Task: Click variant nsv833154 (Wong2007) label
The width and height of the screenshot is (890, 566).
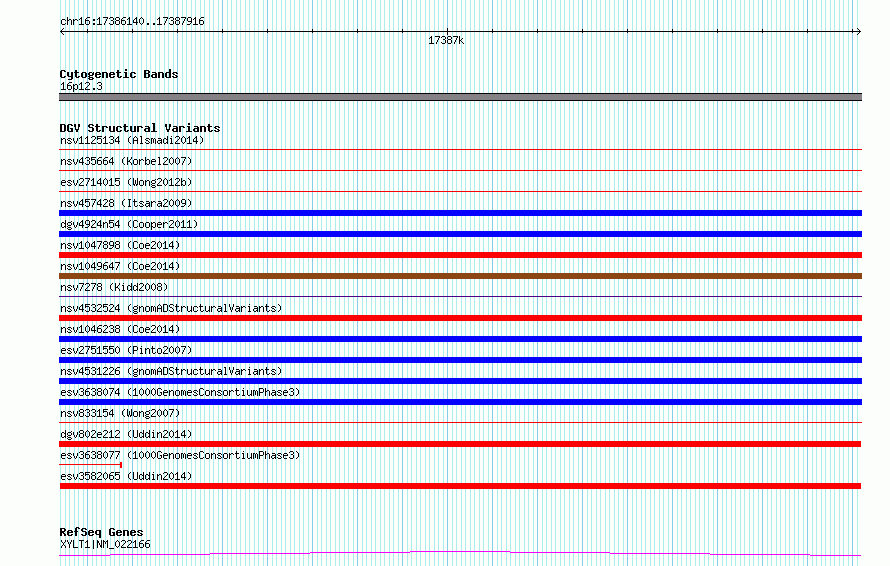Action: click(120, 413)
